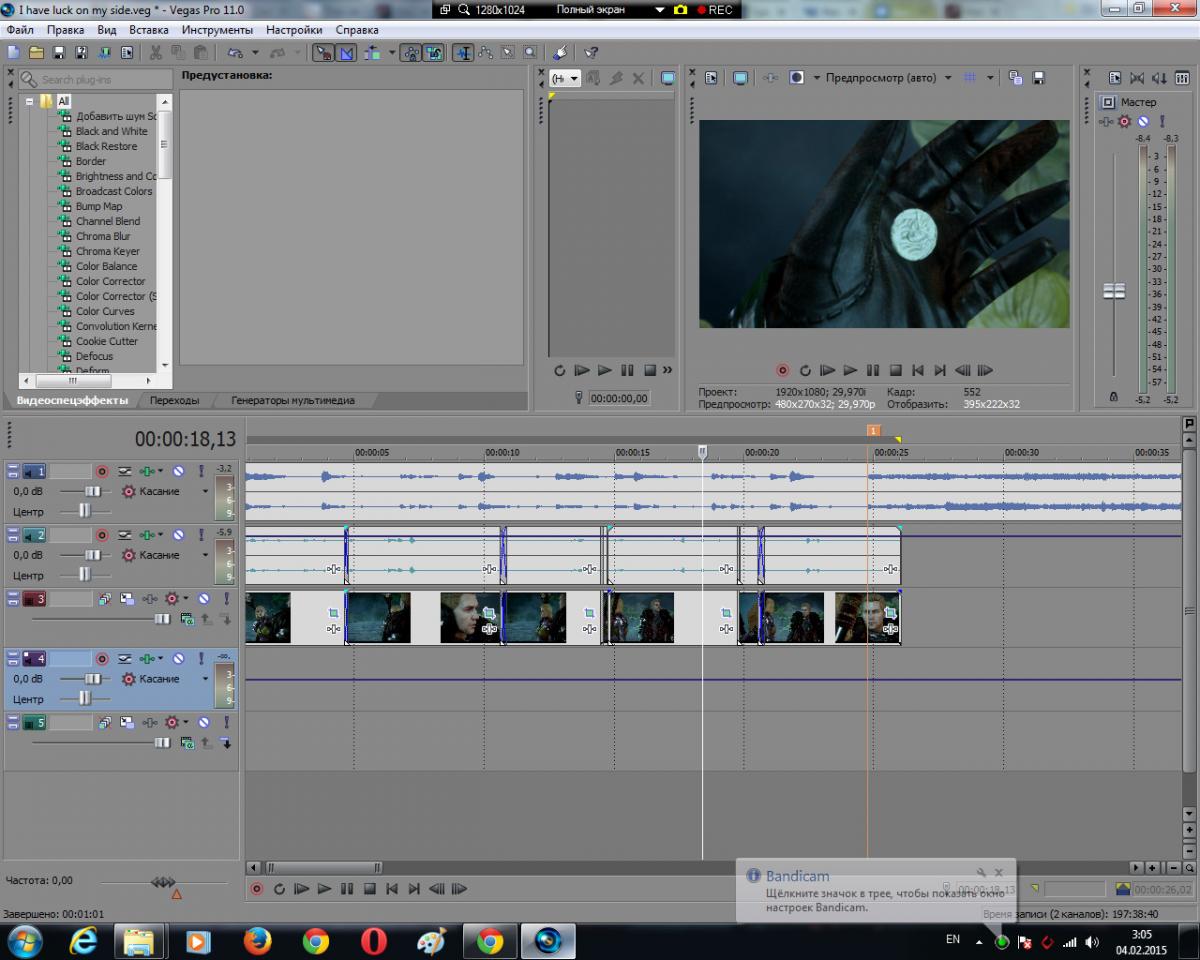The height and width of the screenshot is (960, 1200).
Task: Open track 4 automation Касание dropdown
Action: tap(205, 679)
